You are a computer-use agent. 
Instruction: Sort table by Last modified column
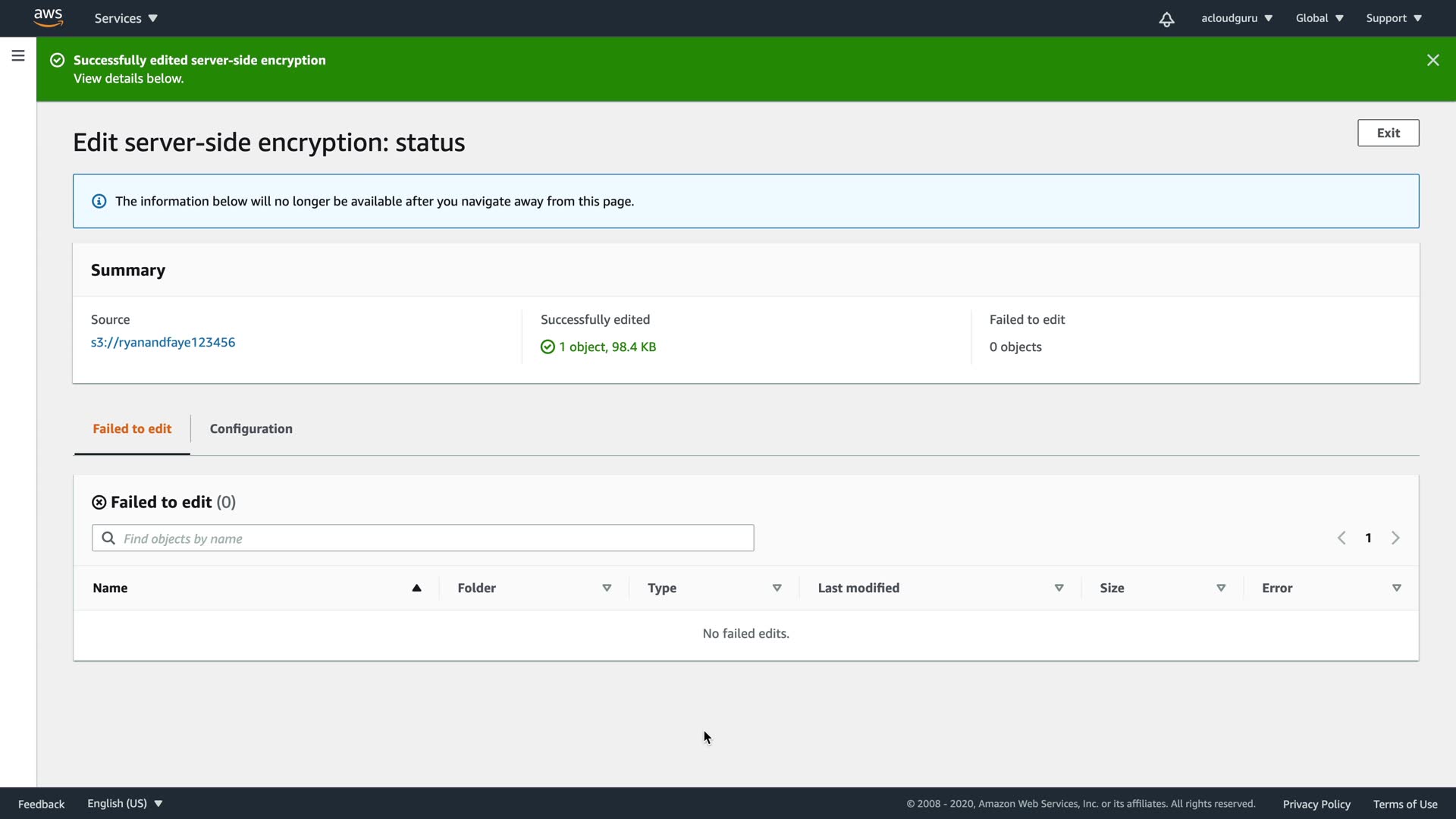(1059, 588)
